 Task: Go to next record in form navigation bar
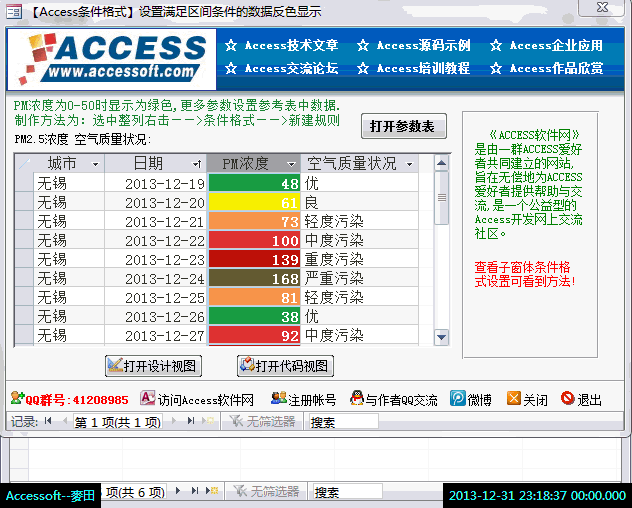pos(174,421)
